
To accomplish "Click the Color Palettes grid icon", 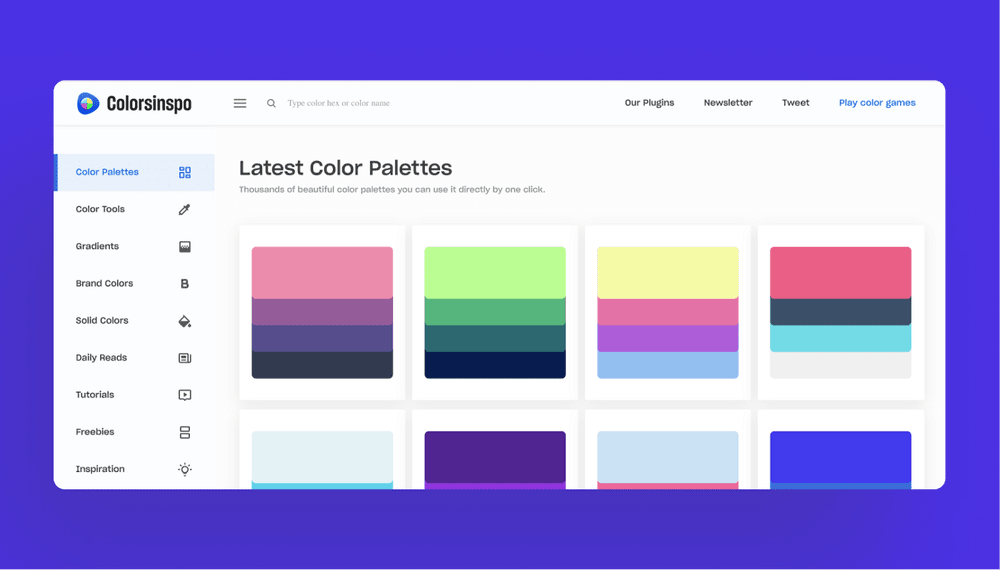I will pos(185,172).
